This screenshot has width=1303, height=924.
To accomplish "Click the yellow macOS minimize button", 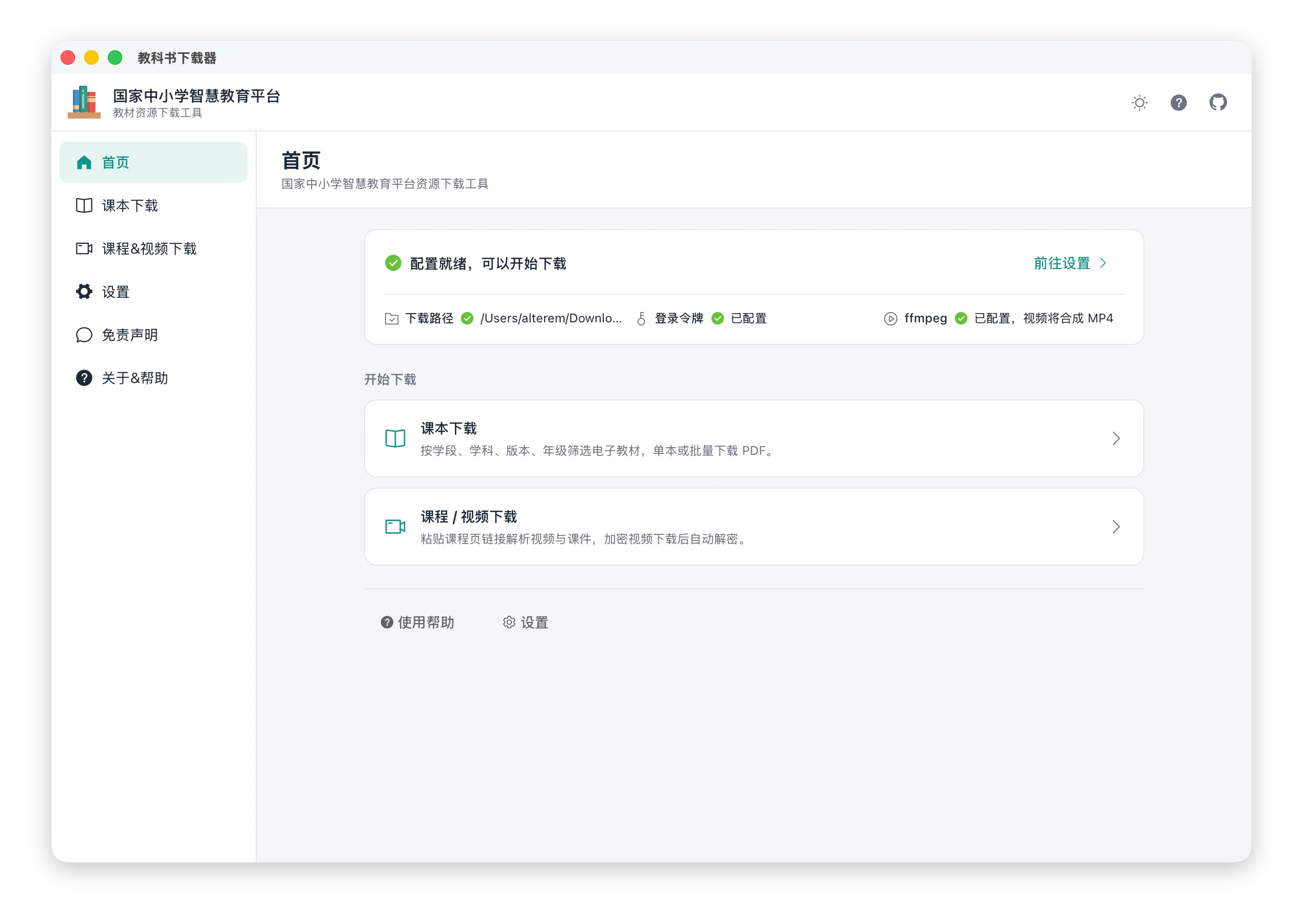I will [91, 57].
